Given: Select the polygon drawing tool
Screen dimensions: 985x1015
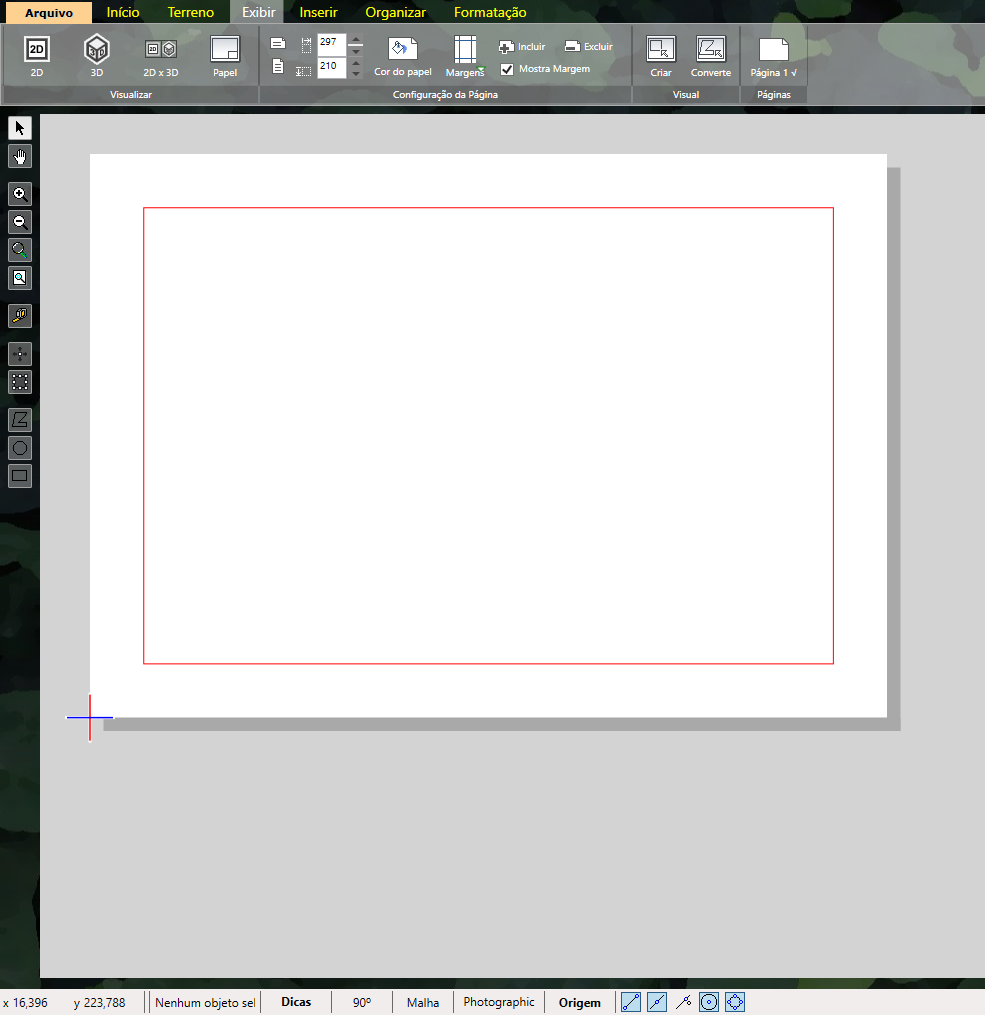Looking at the screenshot, I should click(x=20, y=420).
